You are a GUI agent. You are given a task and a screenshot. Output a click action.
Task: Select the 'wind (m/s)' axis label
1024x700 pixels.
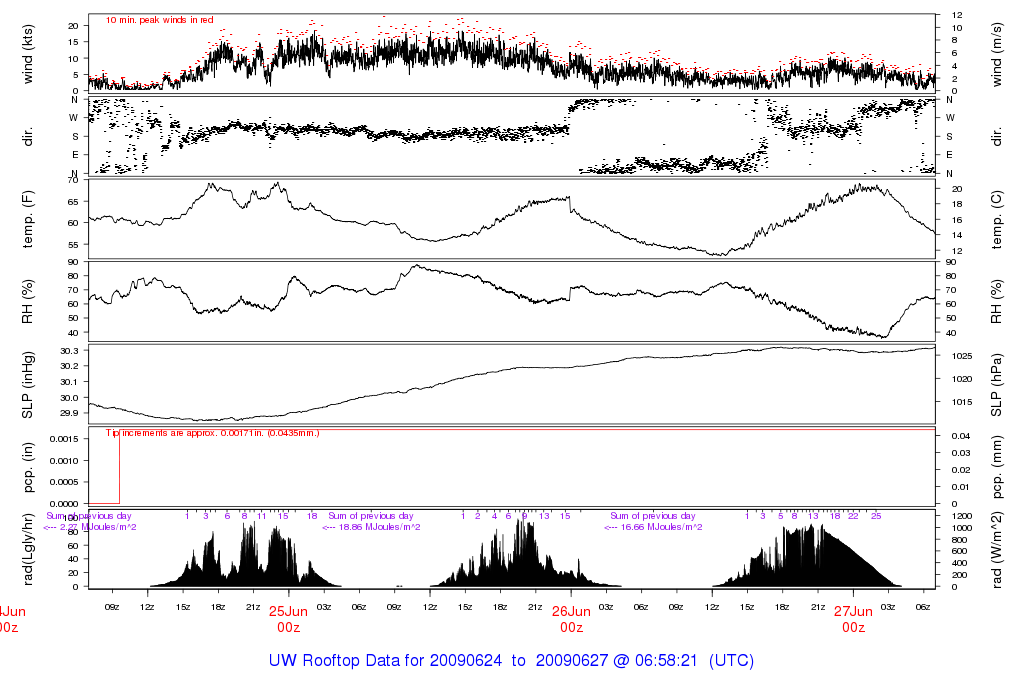[996, 54]
